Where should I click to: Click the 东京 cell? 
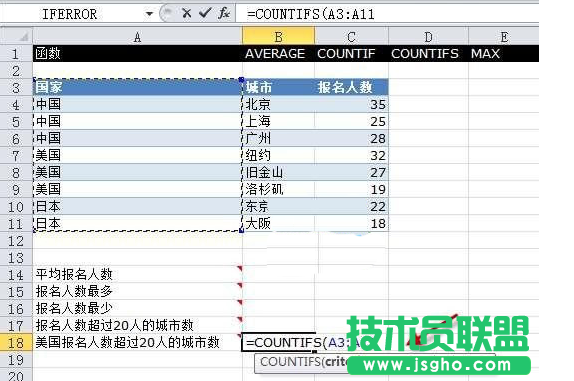pos(278,206)
